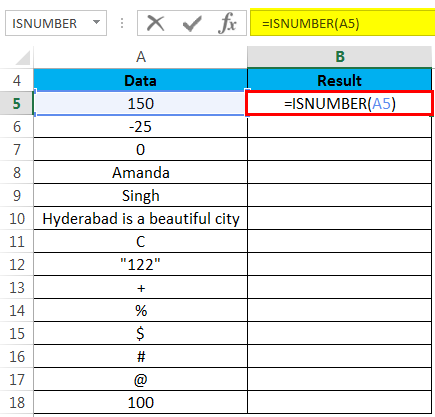Click cell containing Amanda

(x=141, y=172)
